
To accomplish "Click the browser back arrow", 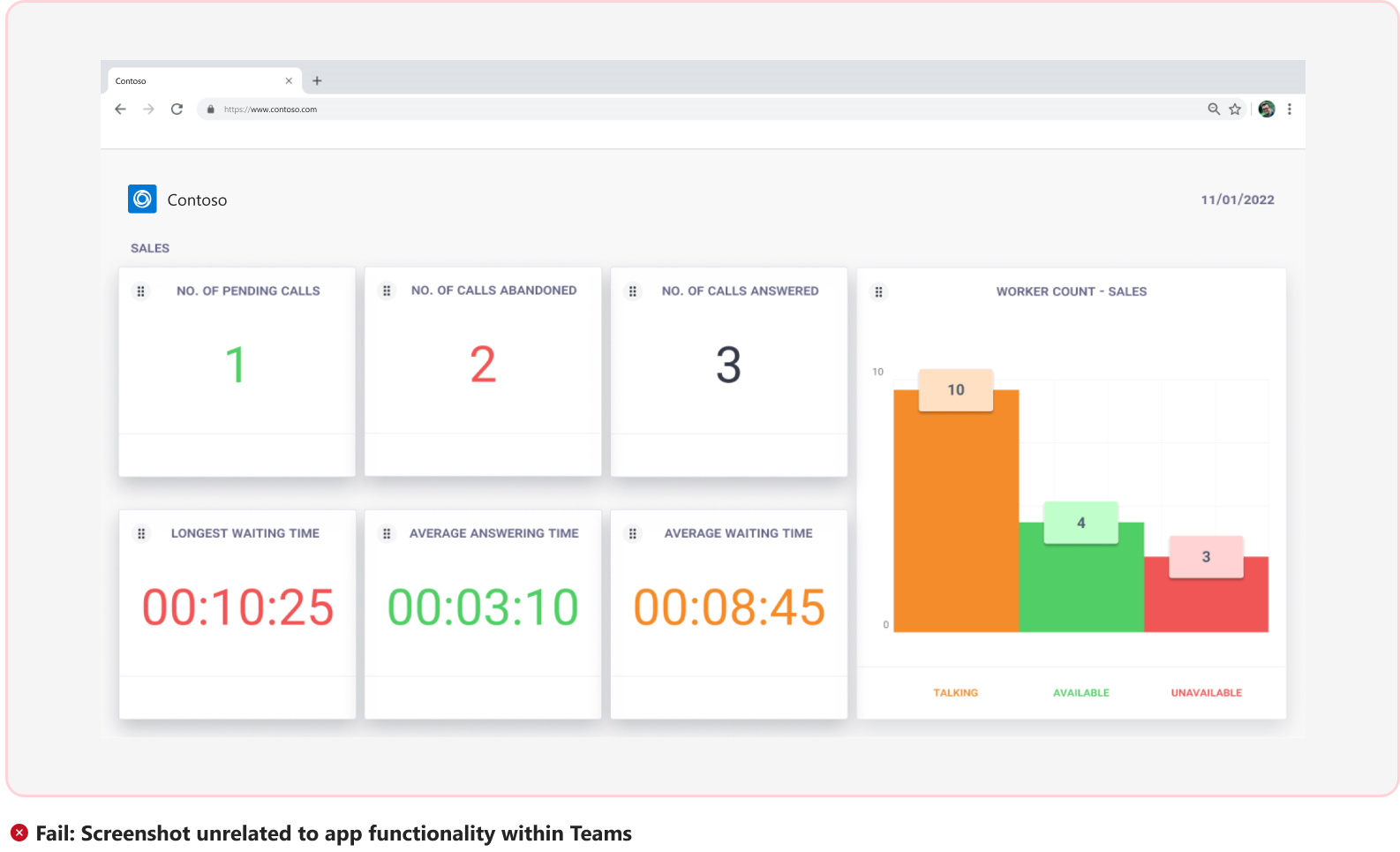I will (x=121, y=109).
